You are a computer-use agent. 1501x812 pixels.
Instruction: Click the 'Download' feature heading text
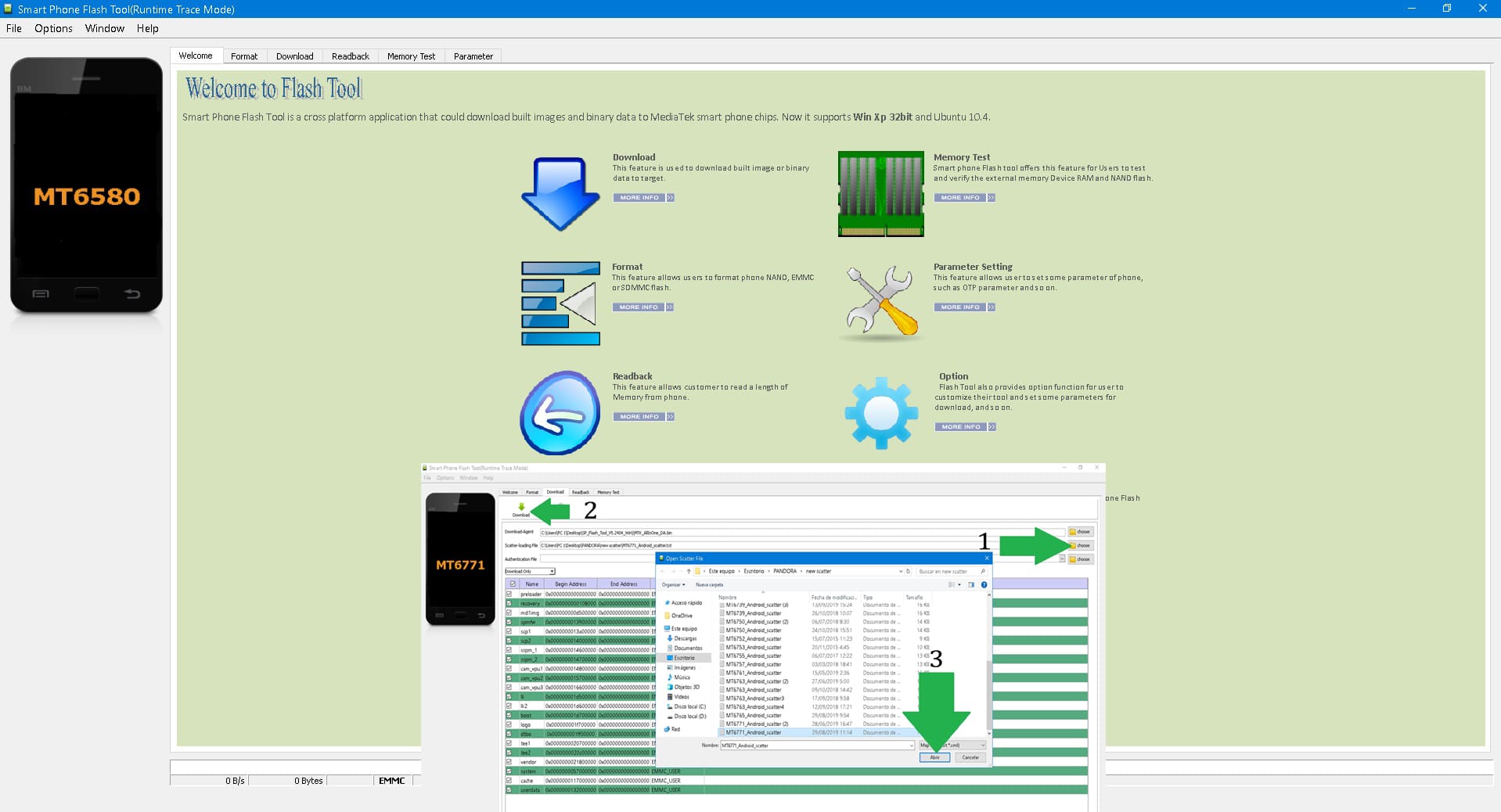[634, 157]
